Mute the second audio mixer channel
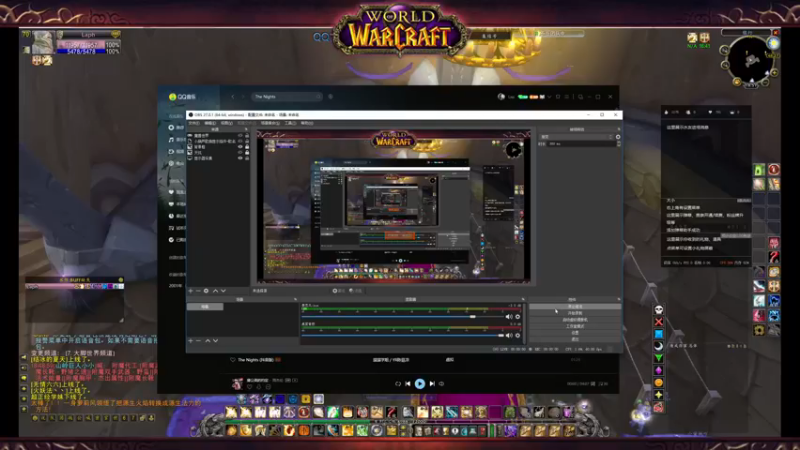Screen dimensions: 800x450 509,335
